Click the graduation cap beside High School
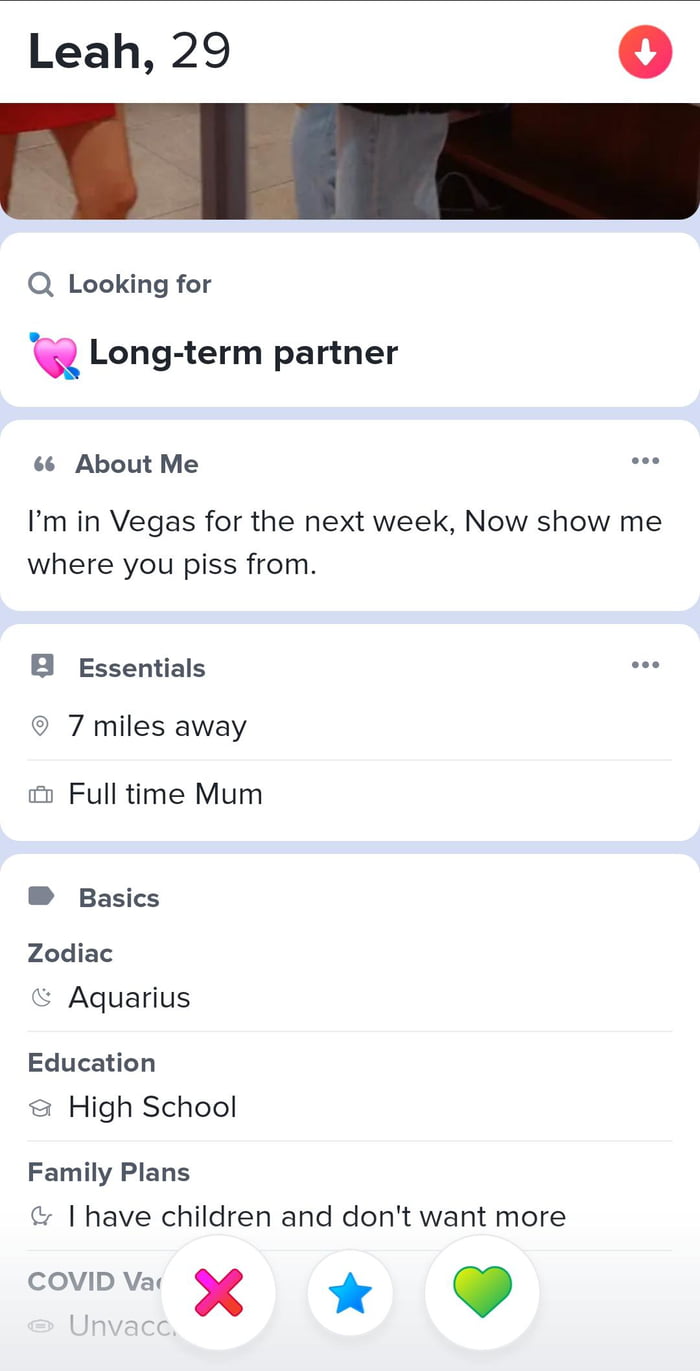 tap(40, 1107)
